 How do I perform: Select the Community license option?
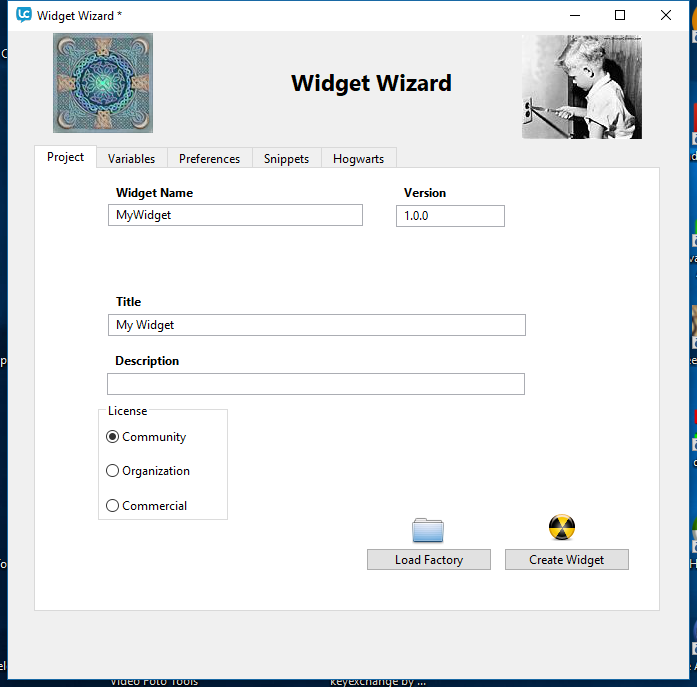pyautogui.click(x=146, y=437)
